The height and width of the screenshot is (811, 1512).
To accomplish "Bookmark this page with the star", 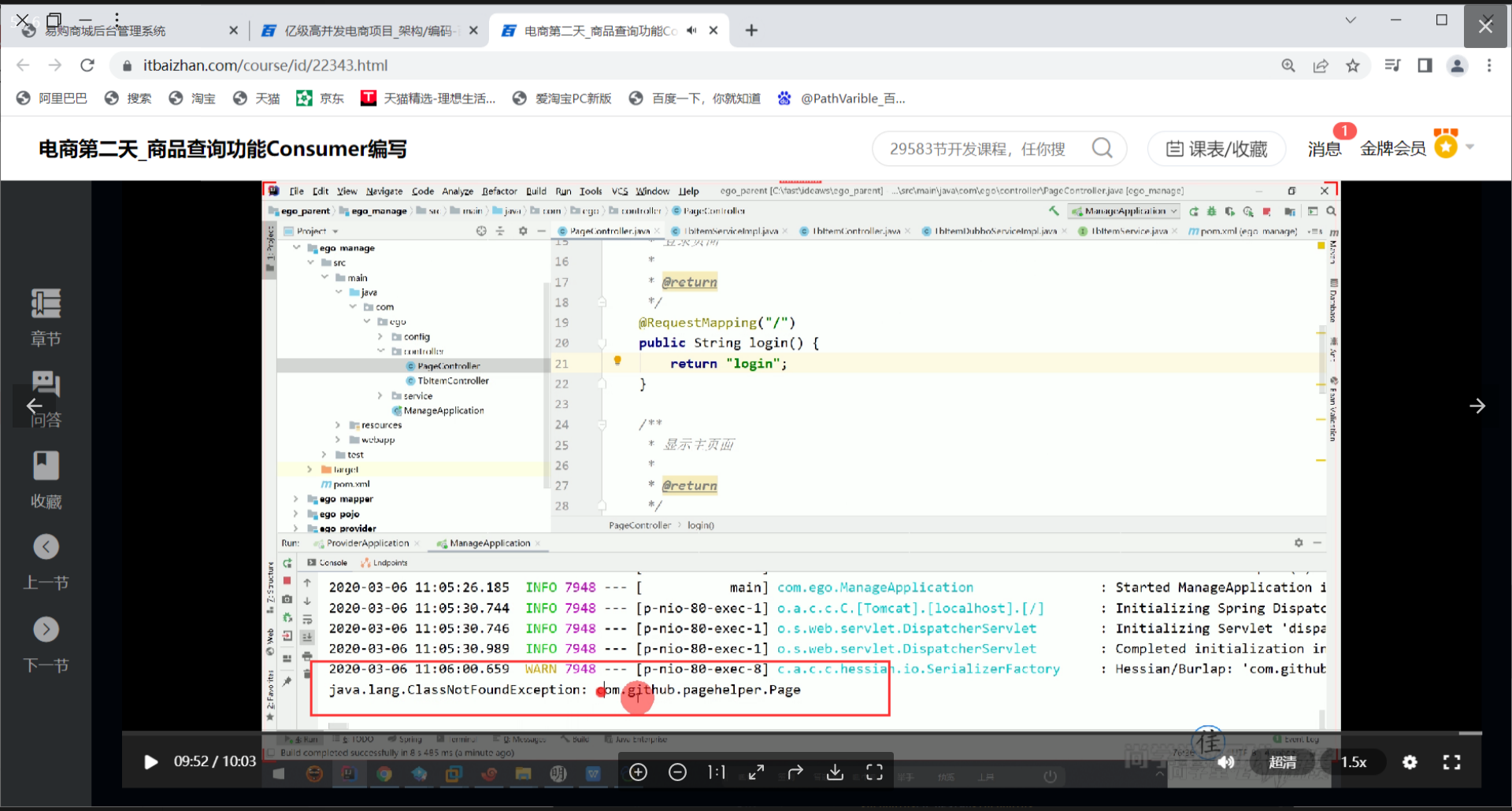I will [1353, 65].
